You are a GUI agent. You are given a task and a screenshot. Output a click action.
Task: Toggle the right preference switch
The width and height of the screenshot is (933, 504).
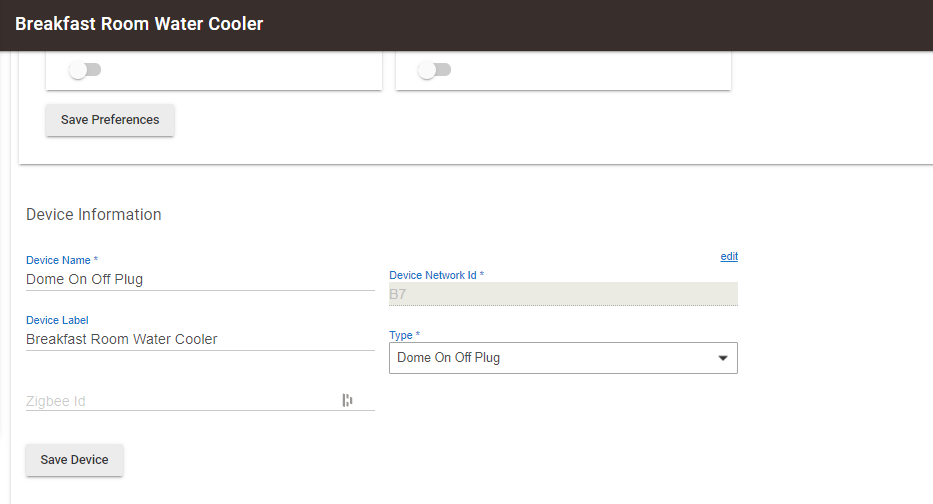(x=434, y=70)
